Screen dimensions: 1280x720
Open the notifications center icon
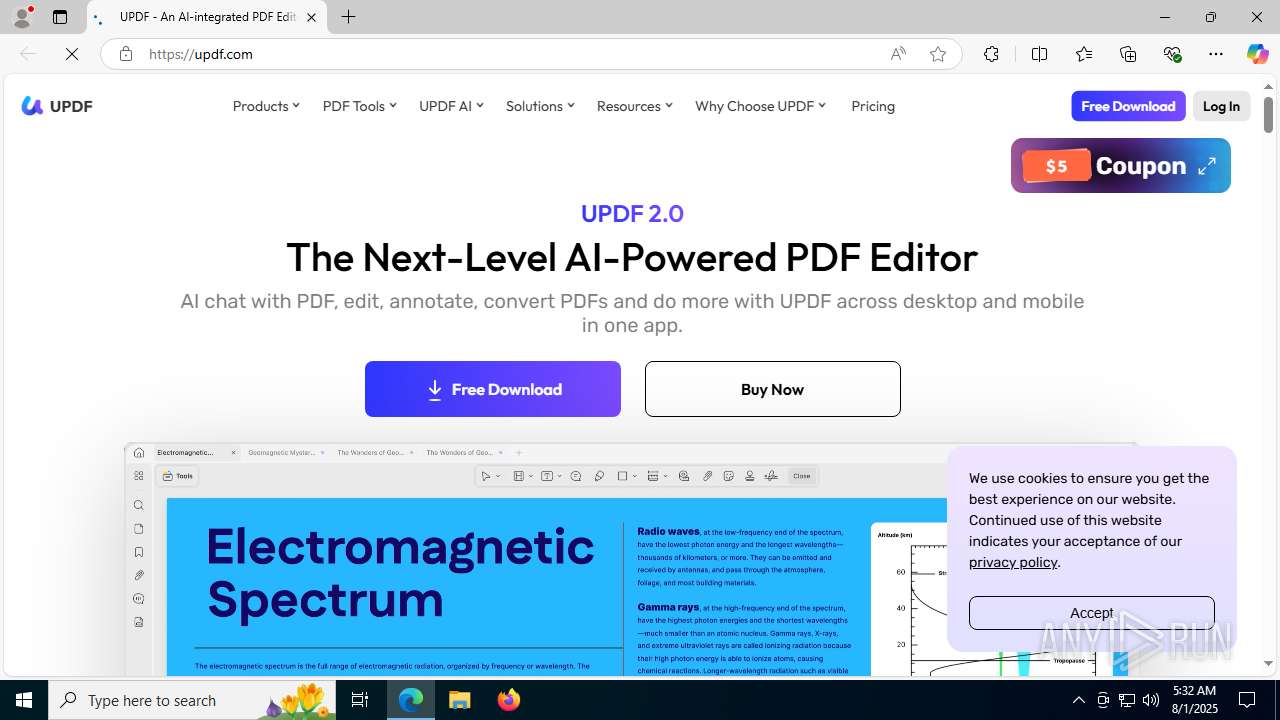1248,700
